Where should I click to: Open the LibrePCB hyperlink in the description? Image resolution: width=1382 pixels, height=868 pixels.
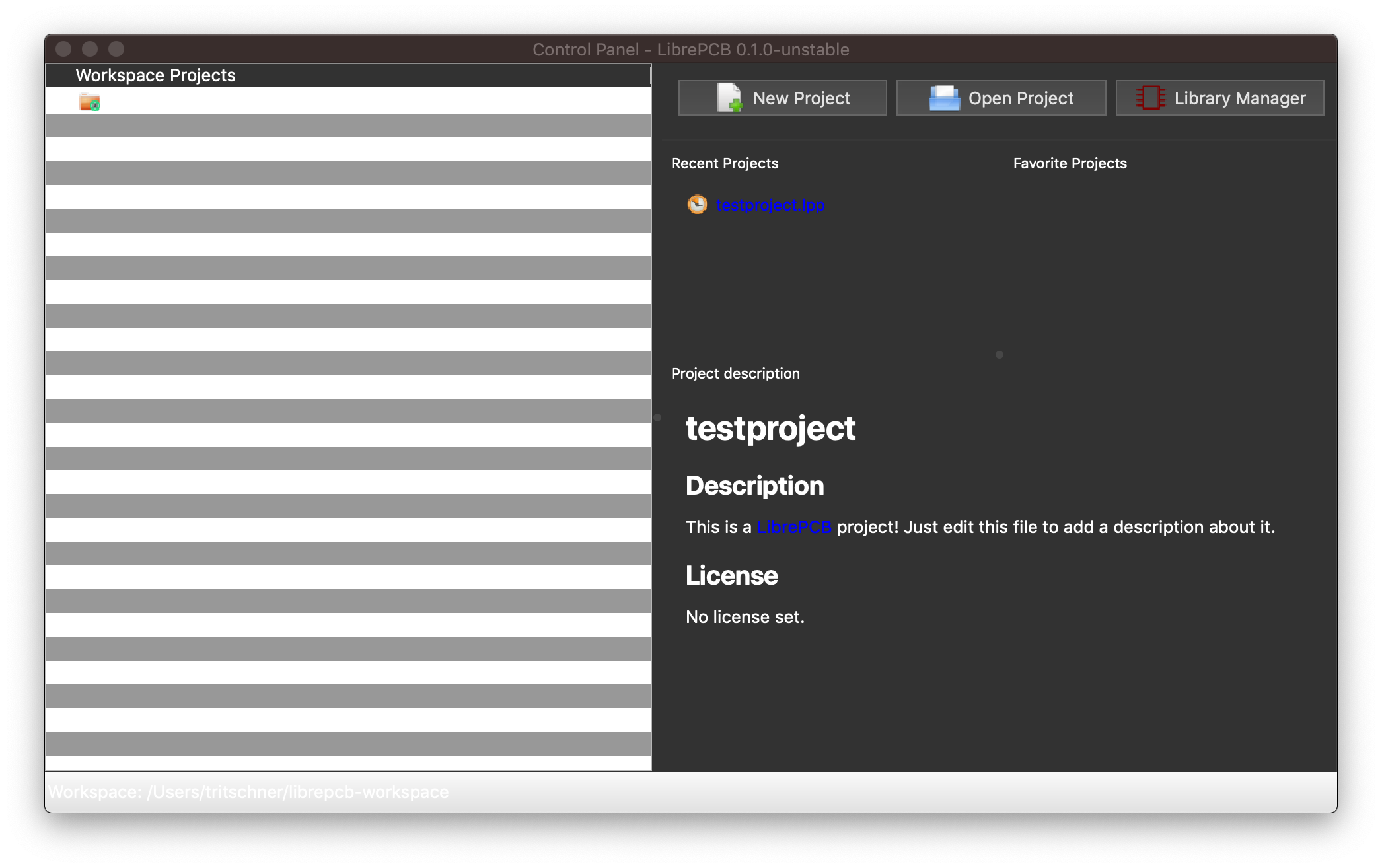(795, 527)
